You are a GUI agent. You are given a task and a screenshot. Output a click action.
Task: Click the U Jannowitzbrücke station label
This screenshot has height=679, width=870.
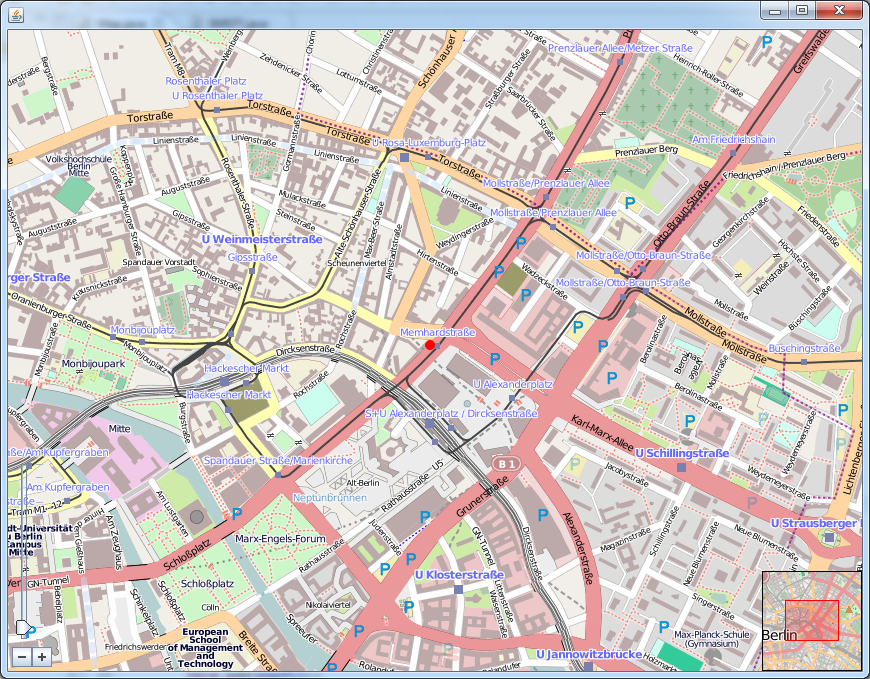point(588,655)
